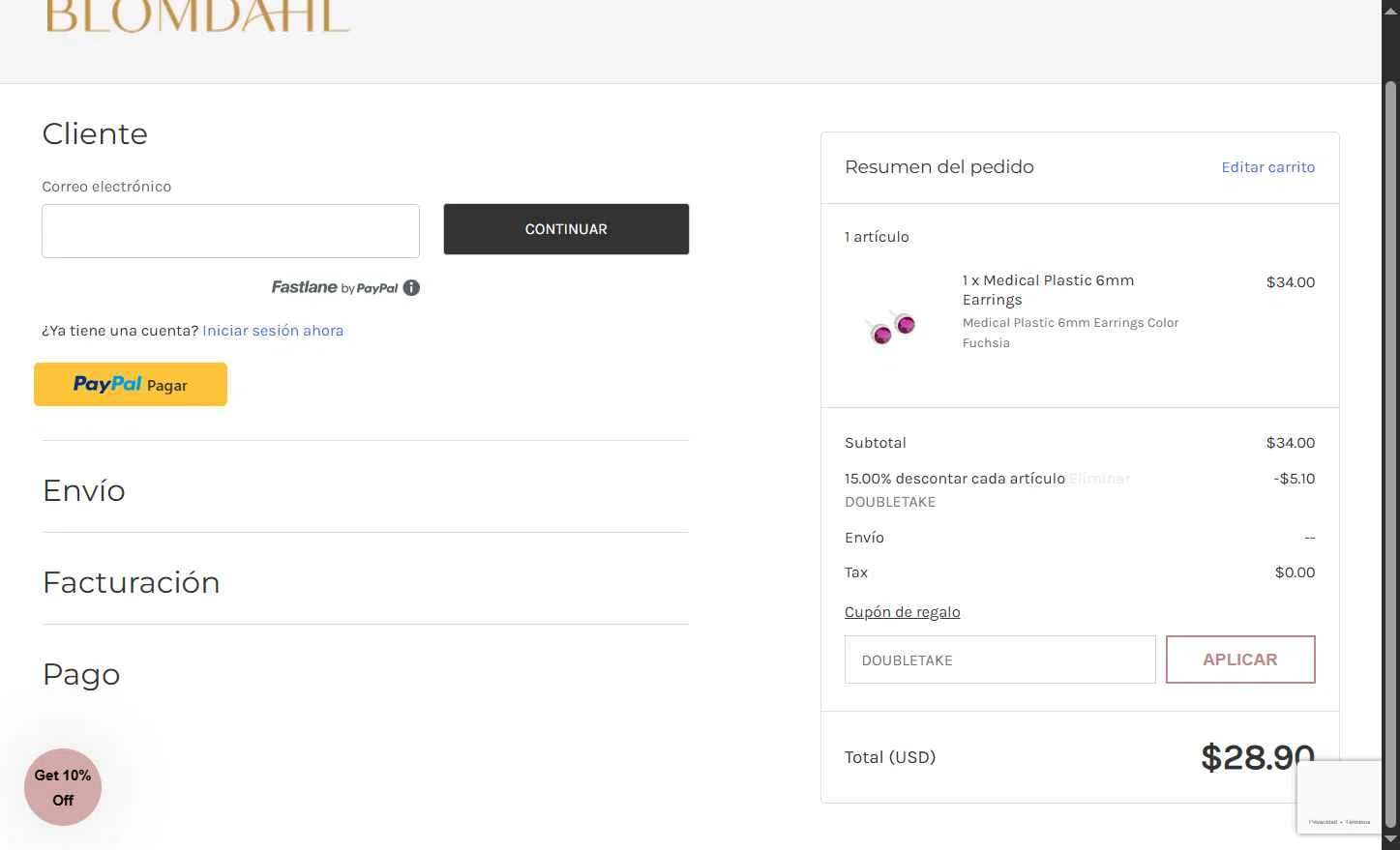Click the Tax $0.00 value
Image resolution: width=1400 pixels, height=850 pixels.
1295,572
